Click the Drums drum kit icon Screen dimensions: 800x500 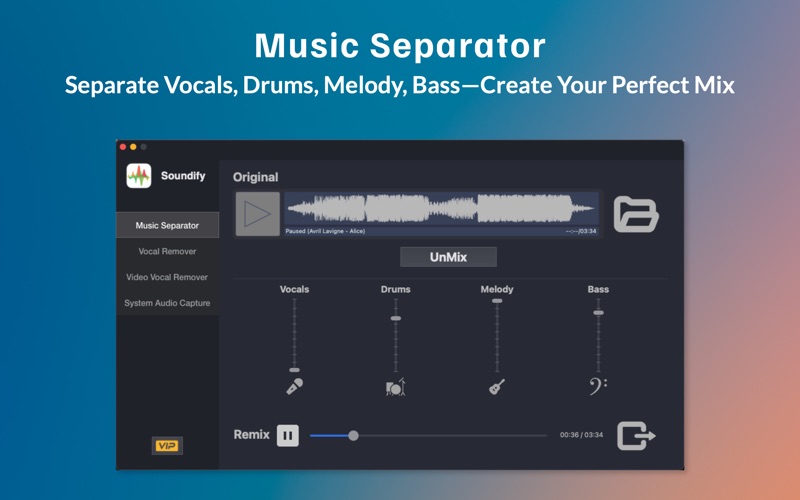395,387
